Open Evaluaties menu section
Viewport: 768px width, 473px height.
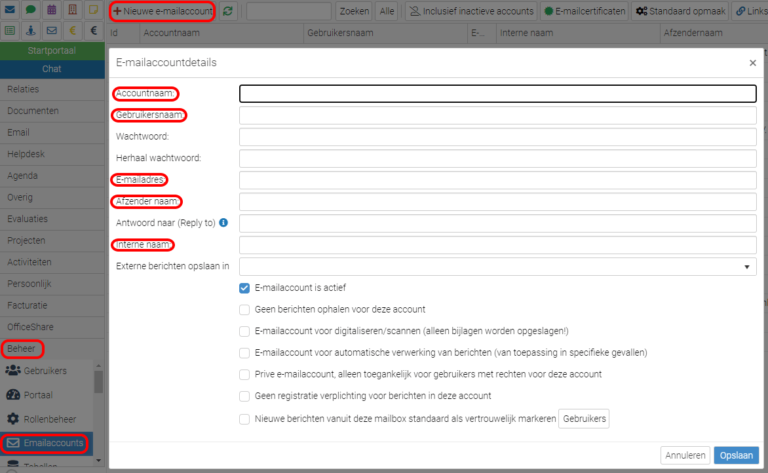(x=52, y=219)
